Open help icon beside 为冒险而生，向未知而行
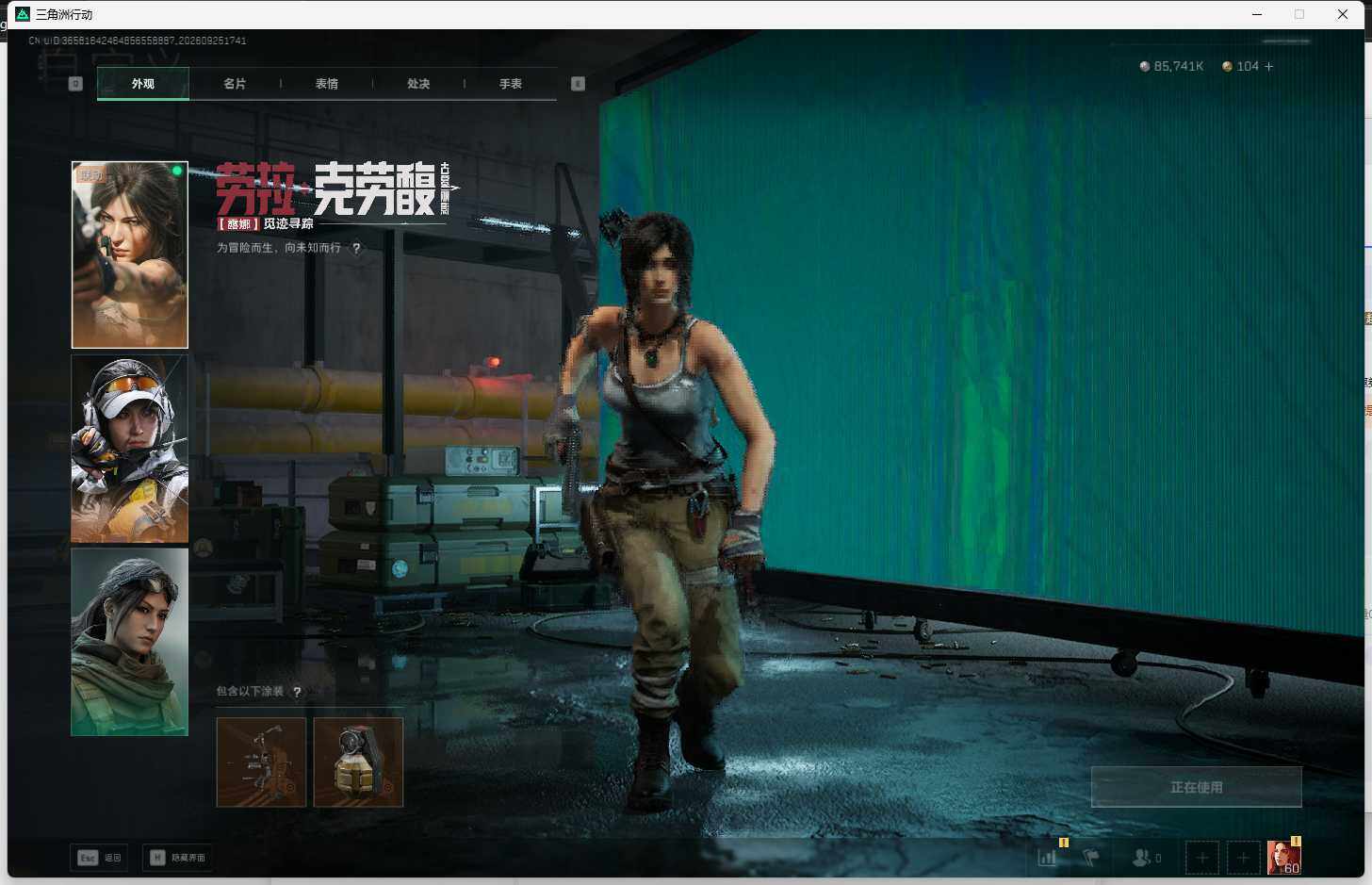The image size is (1372, 885). coord(356,249)
